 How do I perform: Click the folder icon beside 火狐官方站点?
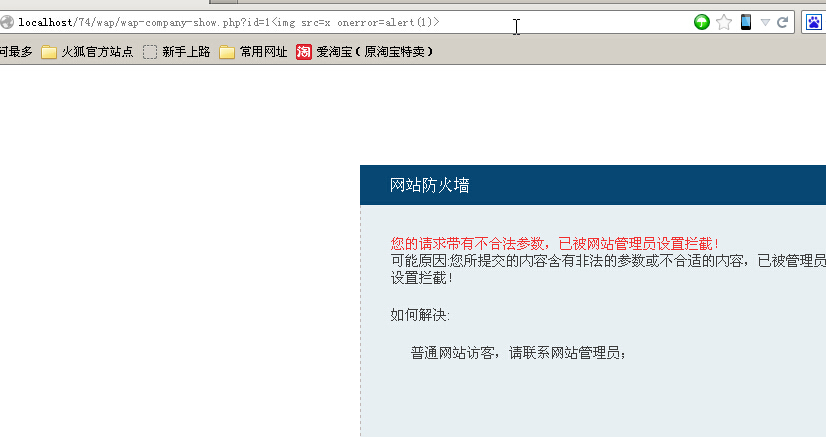click(49, 52)
